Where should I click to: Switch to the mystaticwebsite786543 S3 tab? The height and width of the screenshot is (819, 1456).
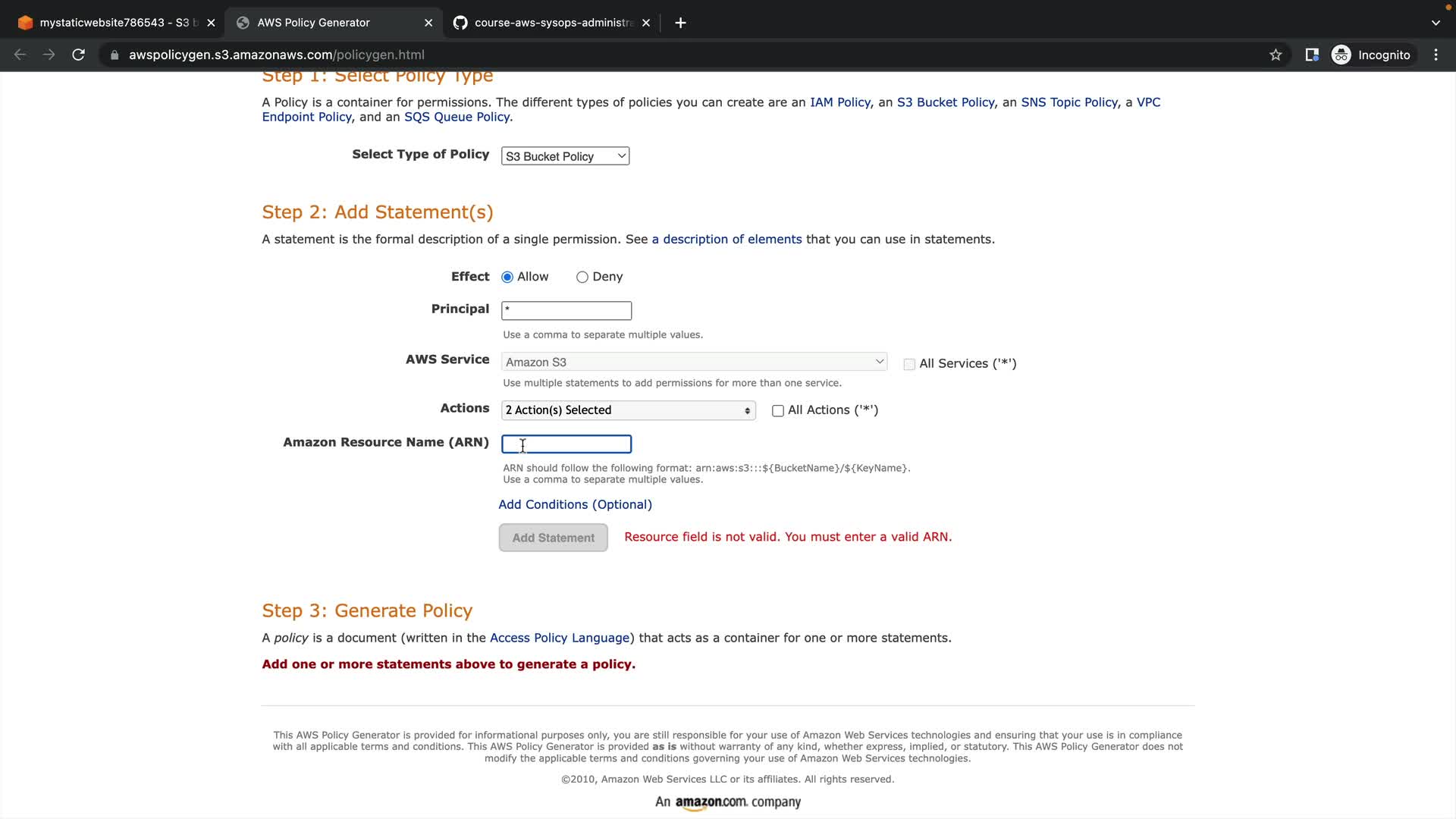tap(114, 23)
